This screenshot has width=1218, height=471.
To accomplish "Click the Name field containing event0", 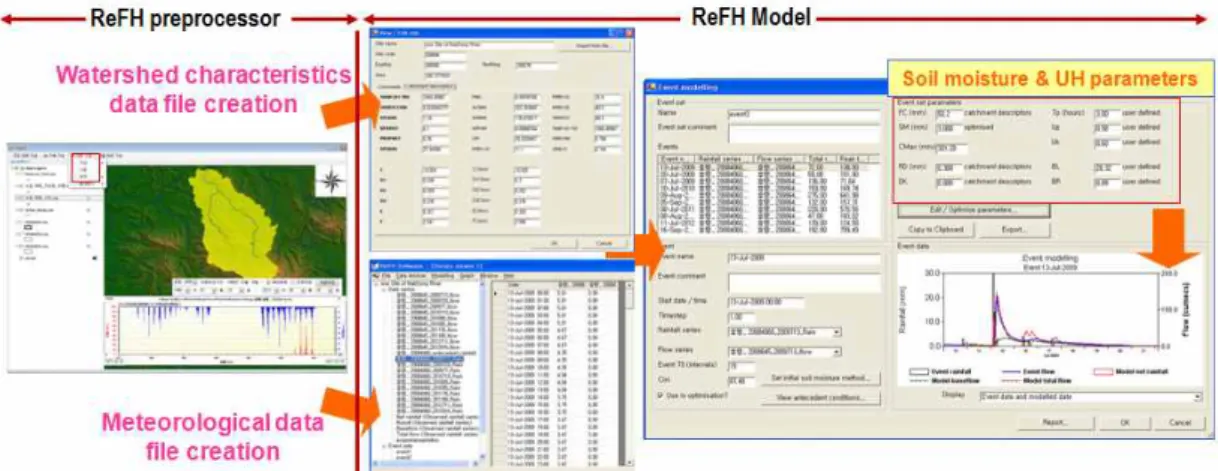I will coord(802,115).
